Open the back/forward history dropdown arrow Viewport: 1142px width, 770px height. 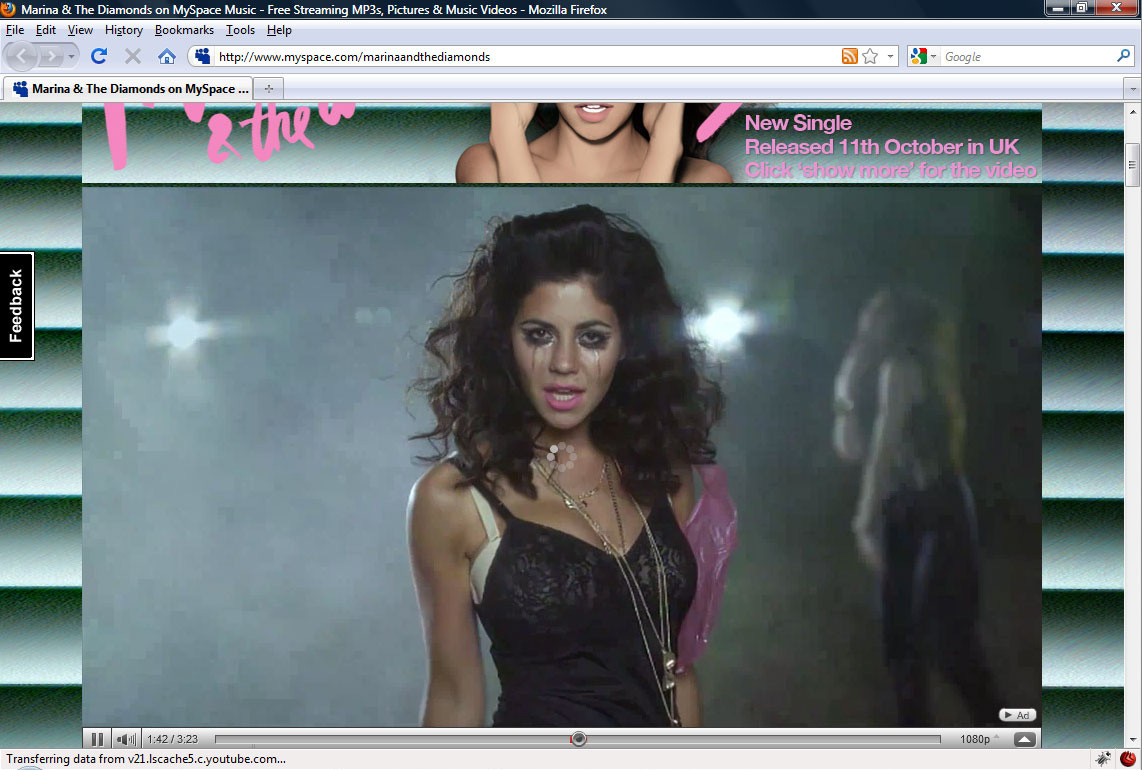(x=71, y=56)
